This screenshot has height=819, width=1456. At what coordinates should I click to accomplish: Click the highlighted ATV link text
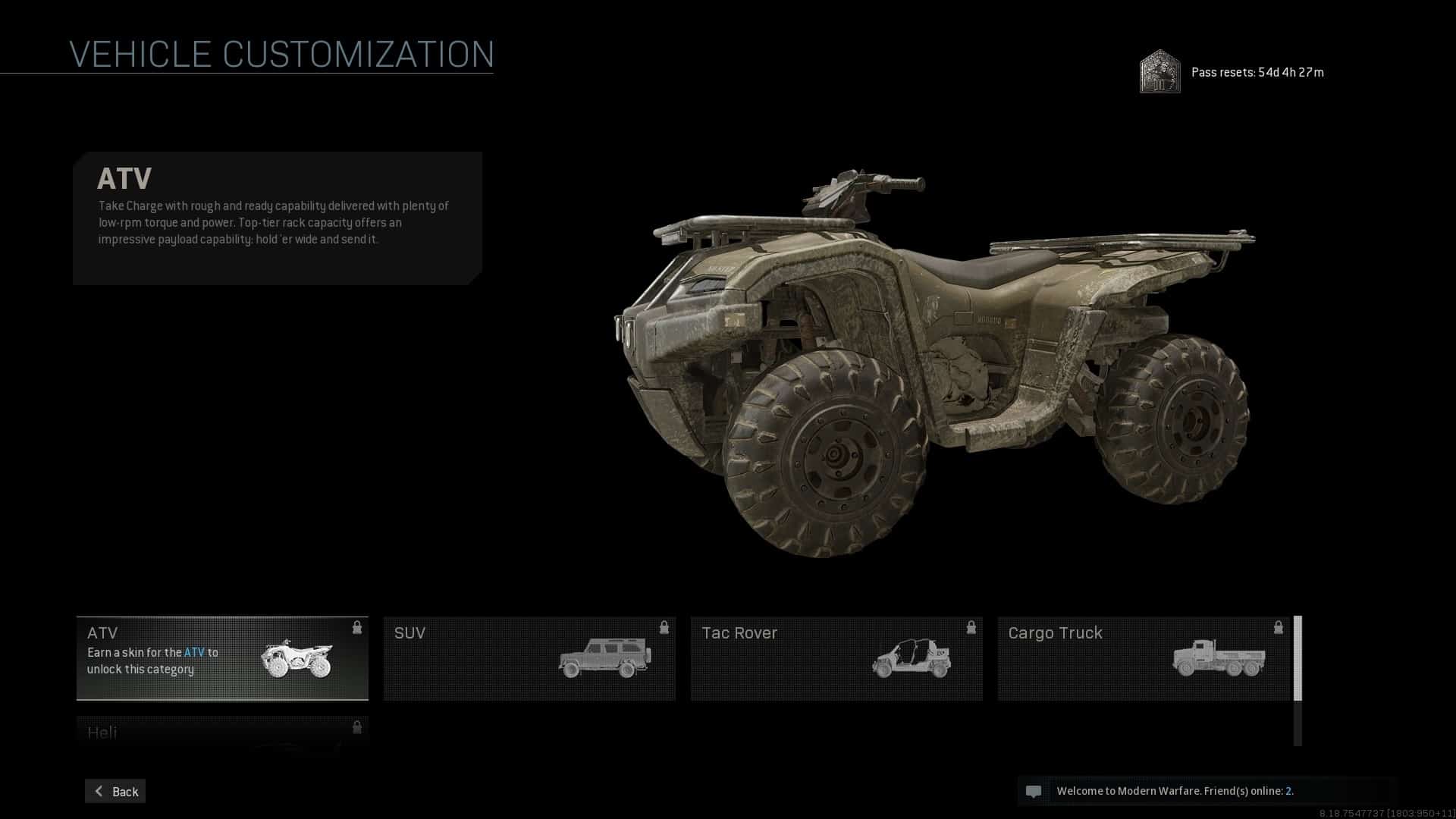click(194, 652)
